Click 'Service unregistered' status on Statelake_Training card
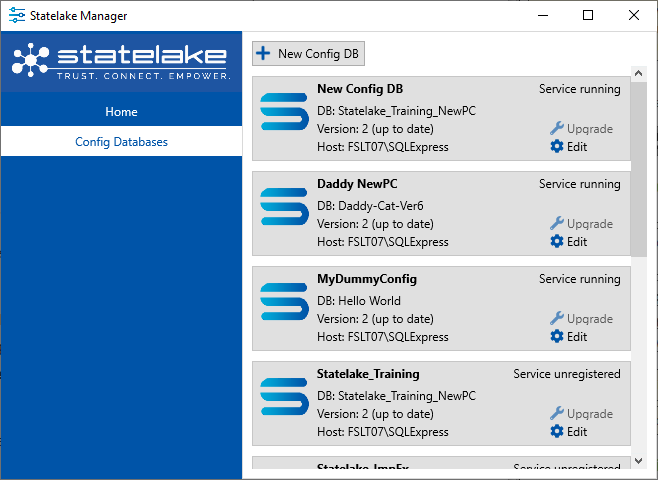Image resolution: width=658 pixels, height=480 pixels. [567, 374]
